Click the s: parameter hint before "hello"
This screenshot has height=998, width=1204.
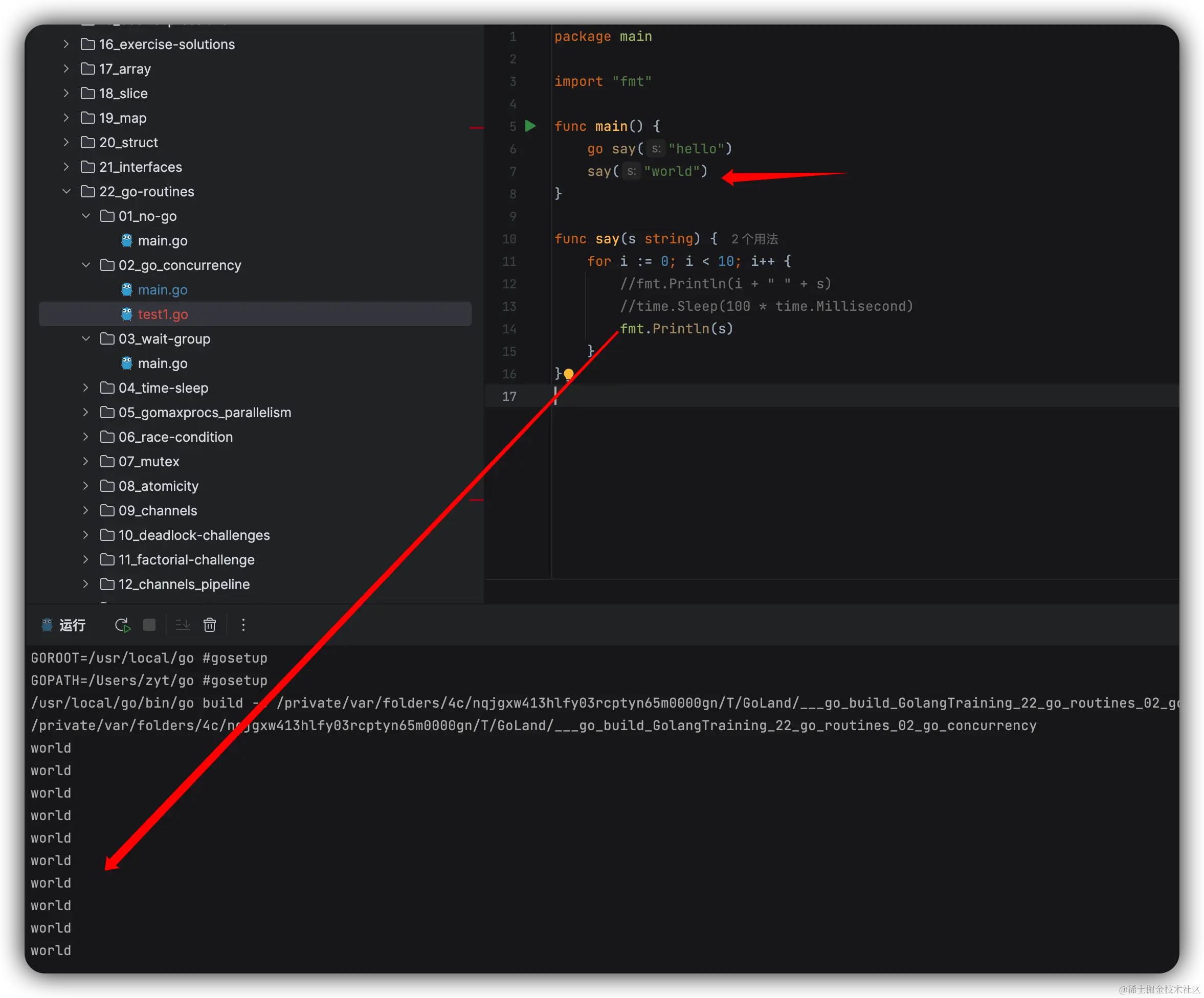pos(656,149)
